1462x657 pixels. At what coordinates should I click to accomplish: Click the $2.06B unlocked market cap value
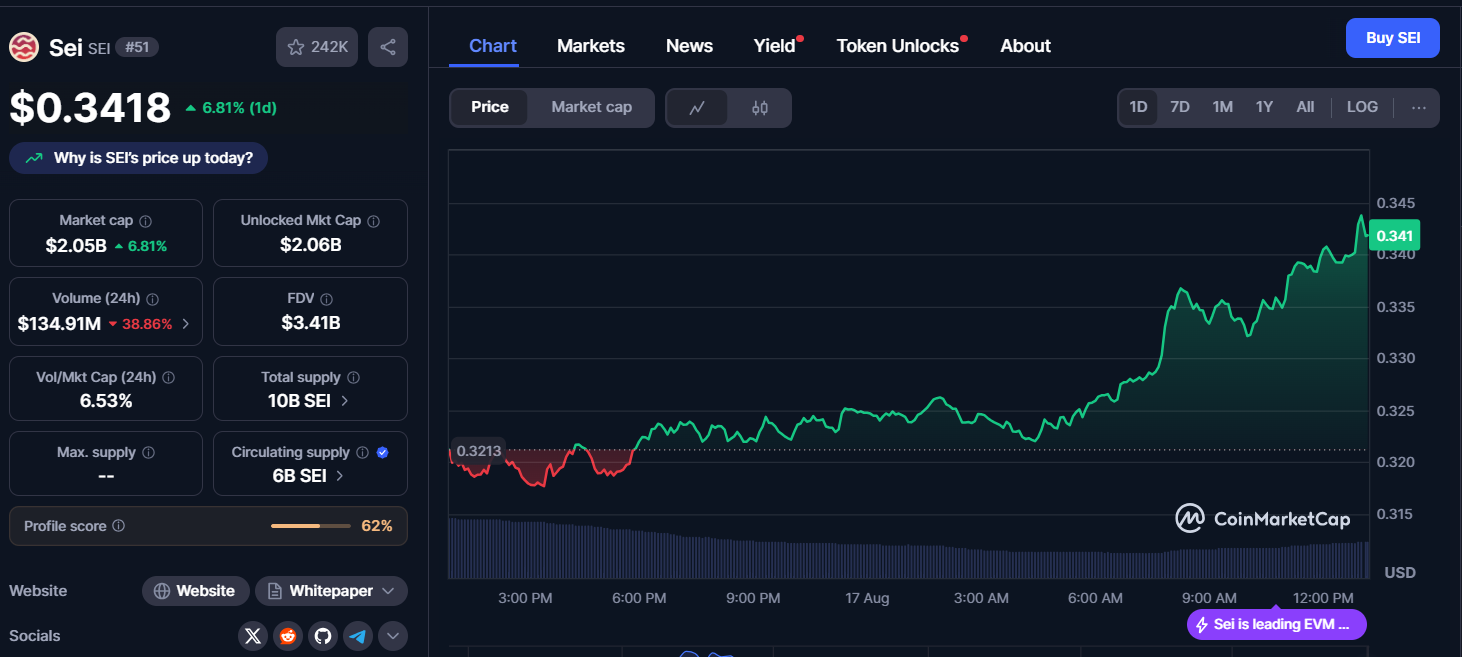pos(310,245)
